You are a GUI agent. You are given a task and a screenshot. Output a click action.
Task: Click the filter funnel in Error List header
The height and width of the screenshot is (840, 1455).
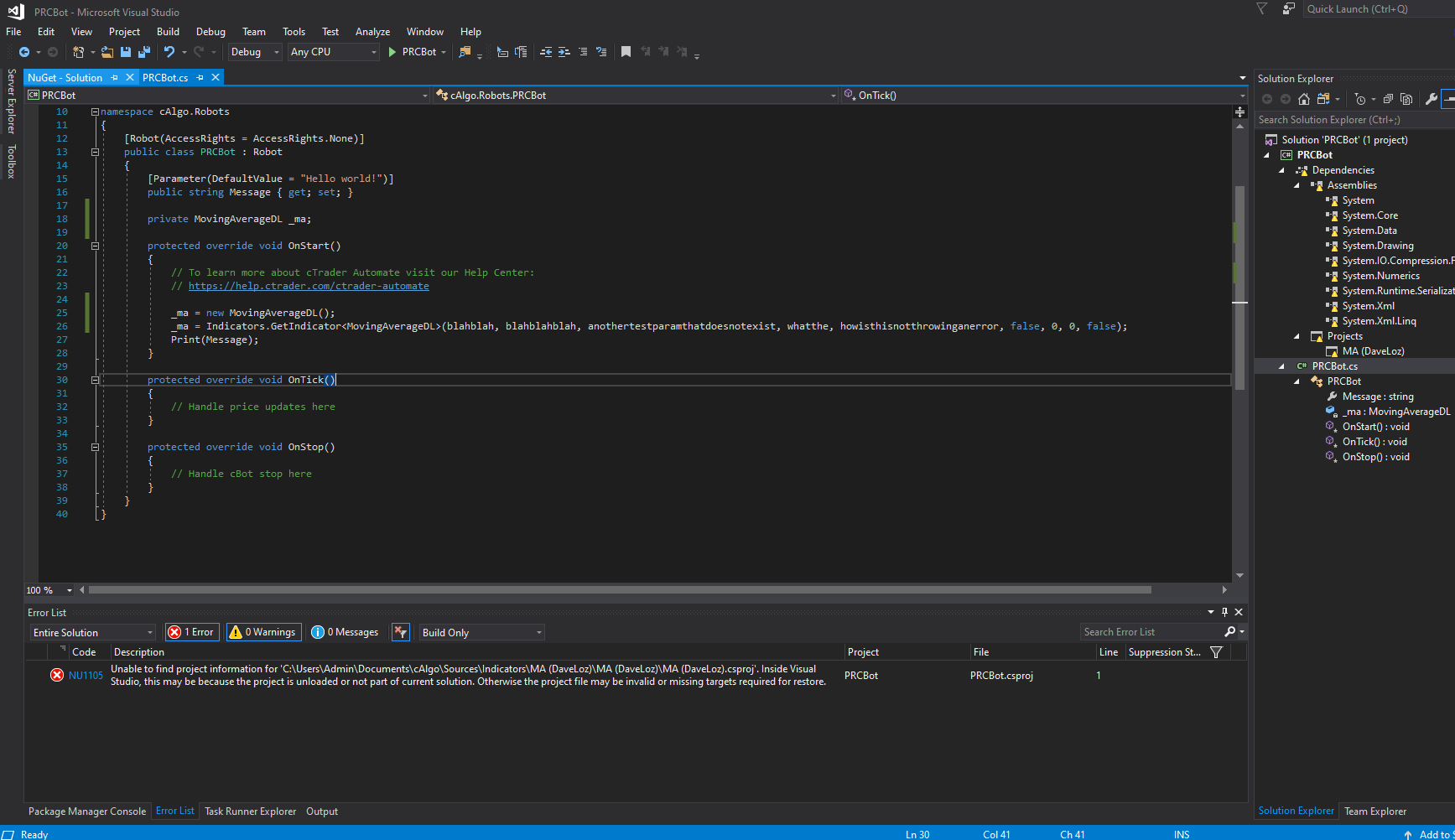[x=1216, y=652]
